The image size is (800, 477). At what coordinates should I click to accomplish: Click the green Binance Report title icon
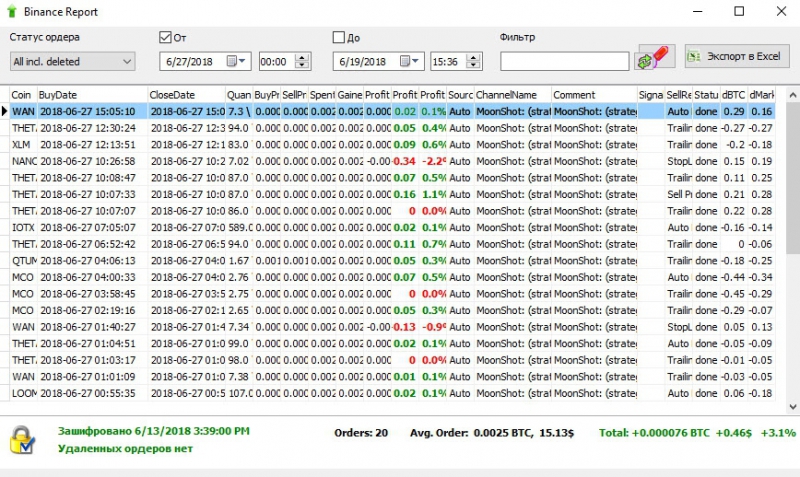[x=12, y=12]
